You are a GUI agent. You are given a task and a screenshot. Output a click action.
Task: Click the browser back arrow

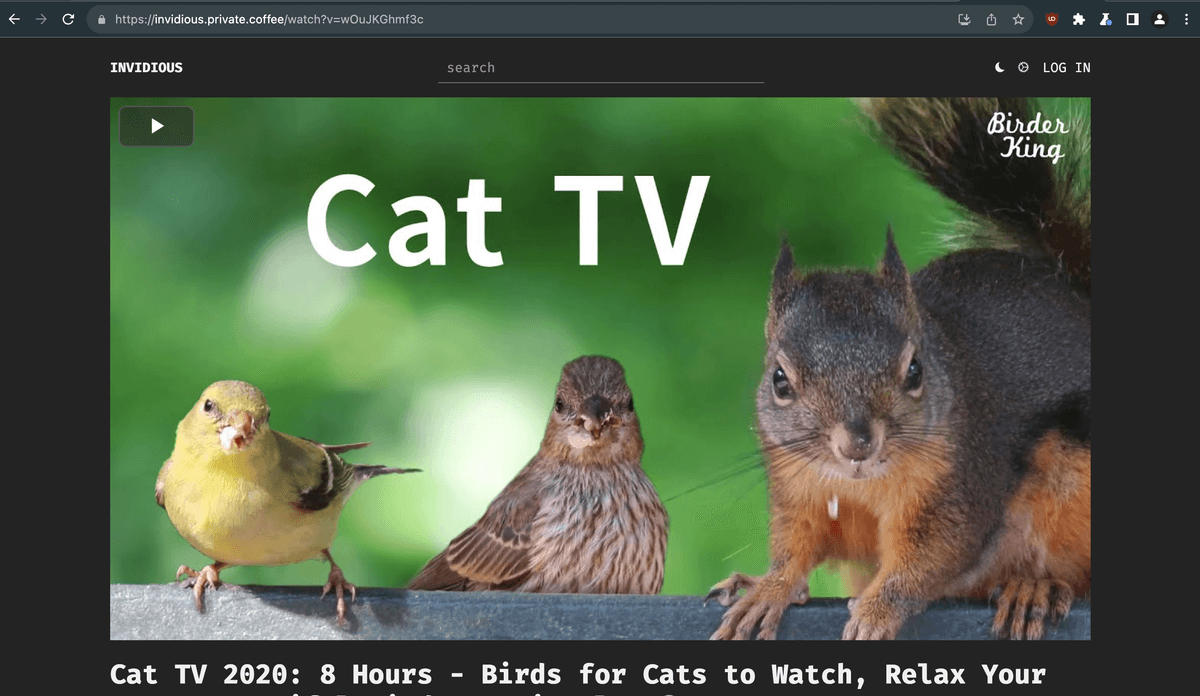(14, 19)
